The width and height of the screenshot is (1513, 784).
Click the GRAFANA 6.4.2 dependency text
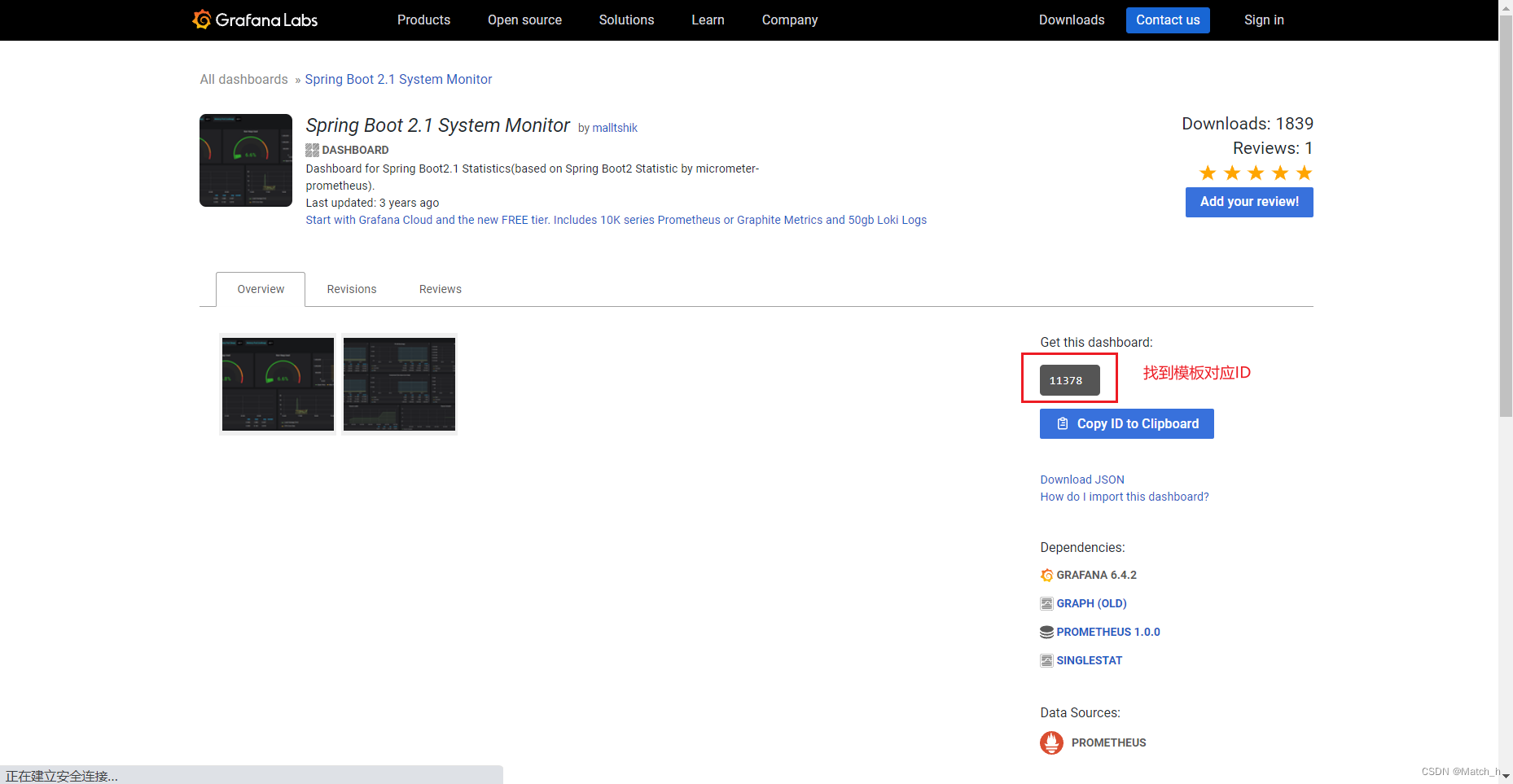click(x=1097, y=575)
